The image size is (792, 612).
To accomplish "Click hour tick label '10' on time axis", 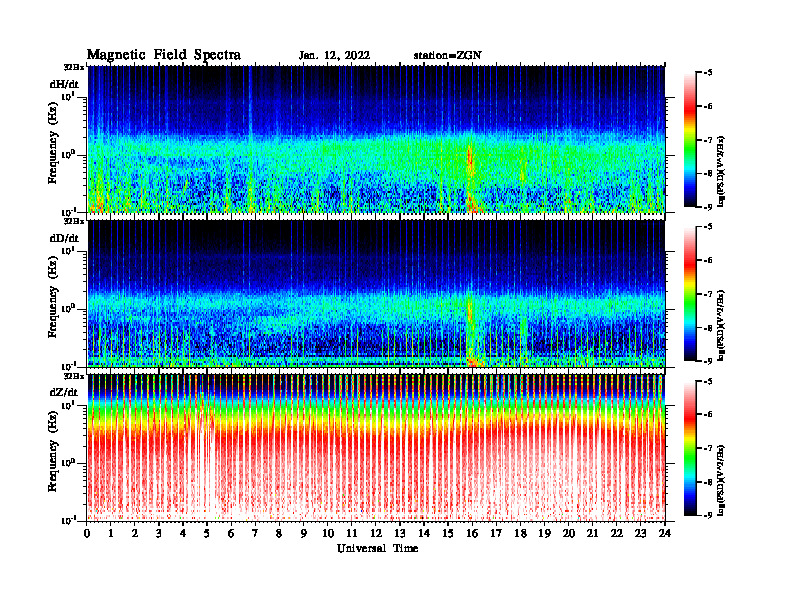I will (x=328, y=534).
